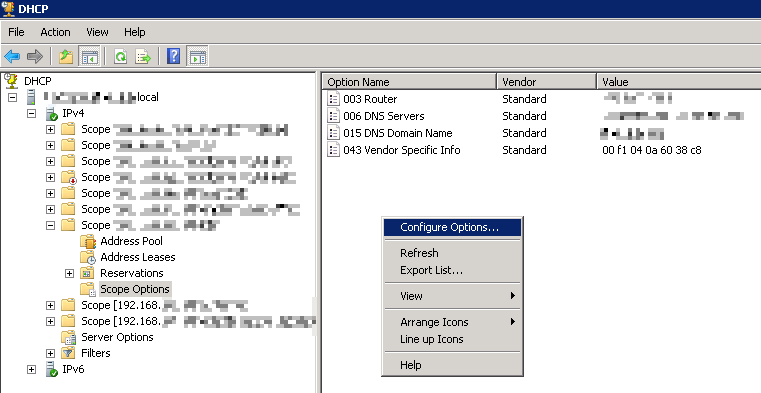Toggle the Show/Hide Console Tree toolbar icon
761x393 pixels.
click(89, 57)
